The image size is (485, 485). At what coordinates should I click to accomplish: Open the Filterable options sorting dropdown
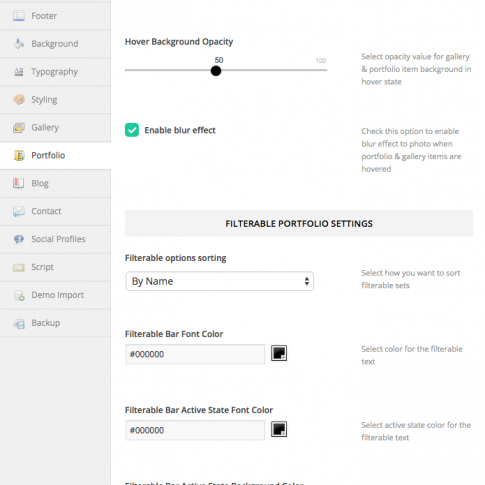click(219, 281)
